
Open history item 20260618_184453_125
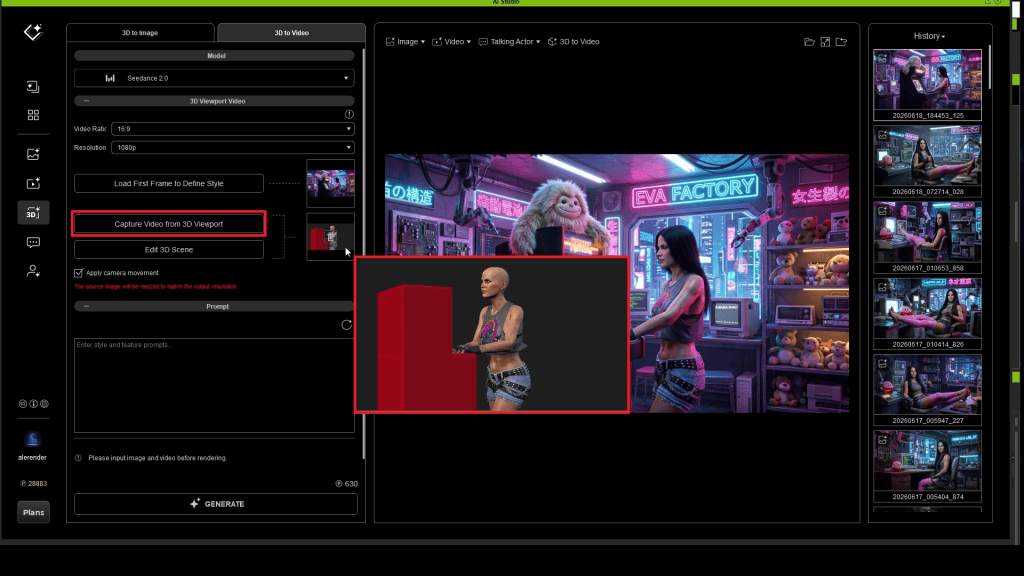927,85
